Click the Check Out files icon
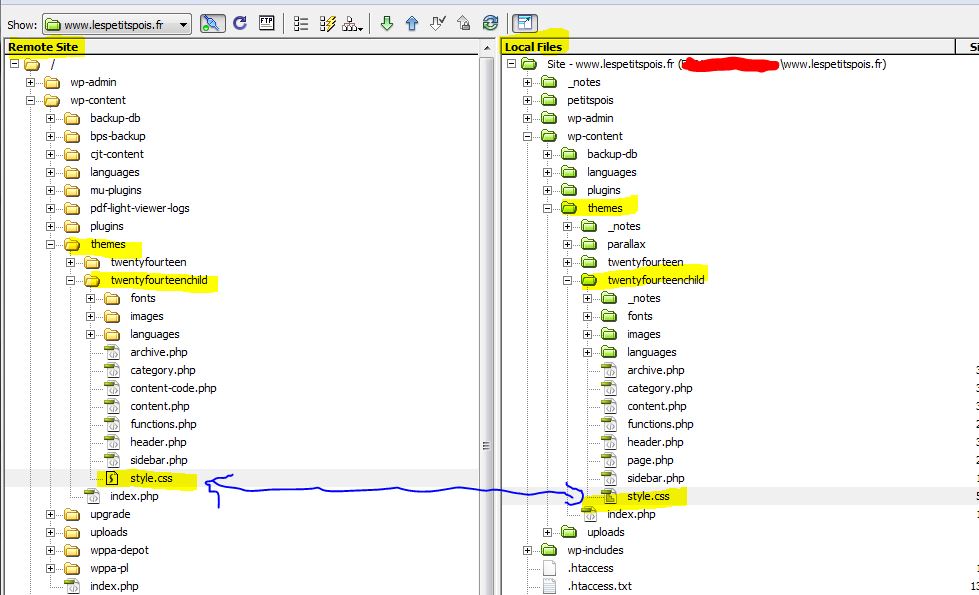Image resolution: width=979 pixels, height=595 pixels. coord(437,23)
